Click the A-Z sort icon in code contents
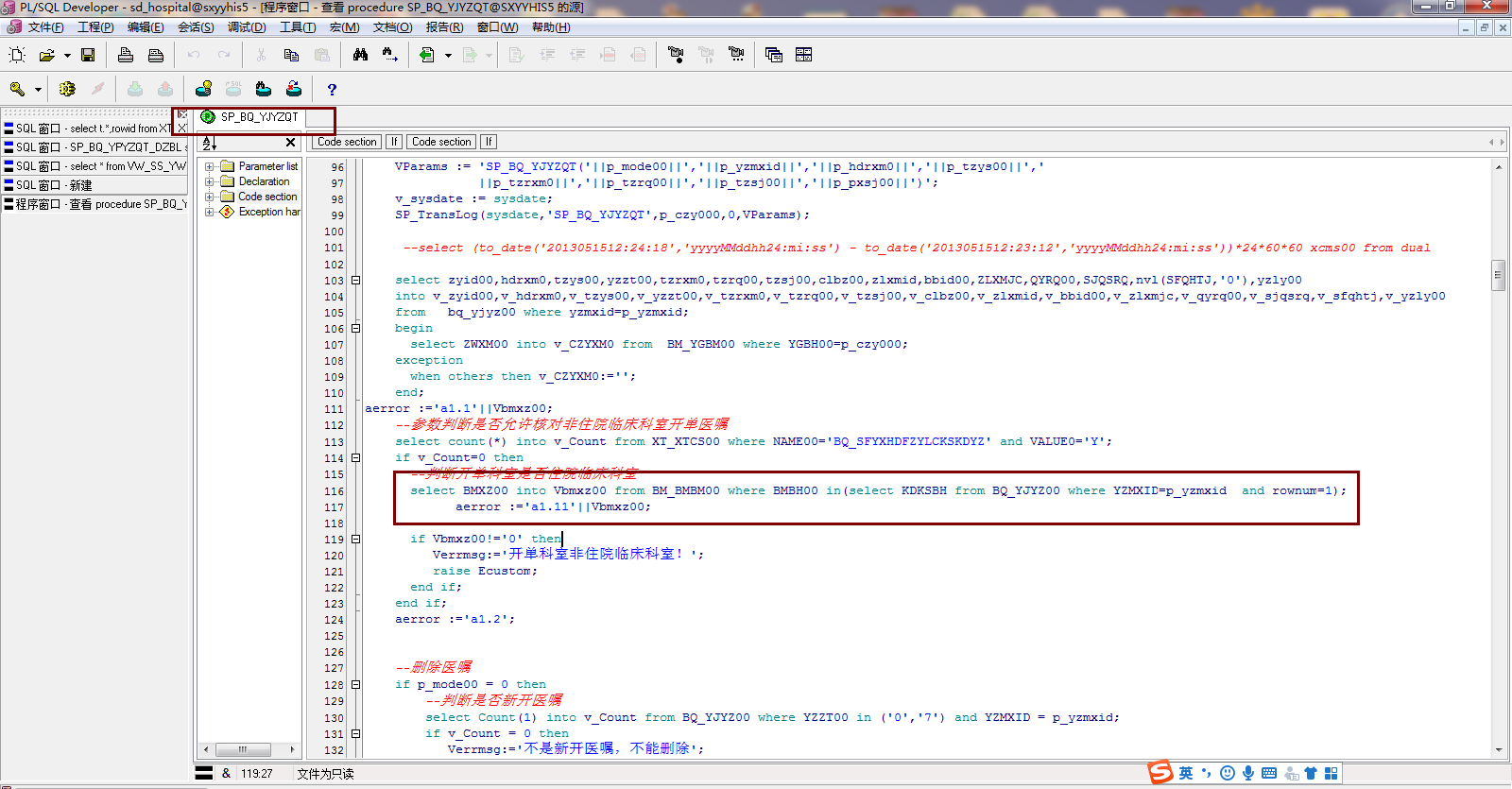 coord(210,143)
